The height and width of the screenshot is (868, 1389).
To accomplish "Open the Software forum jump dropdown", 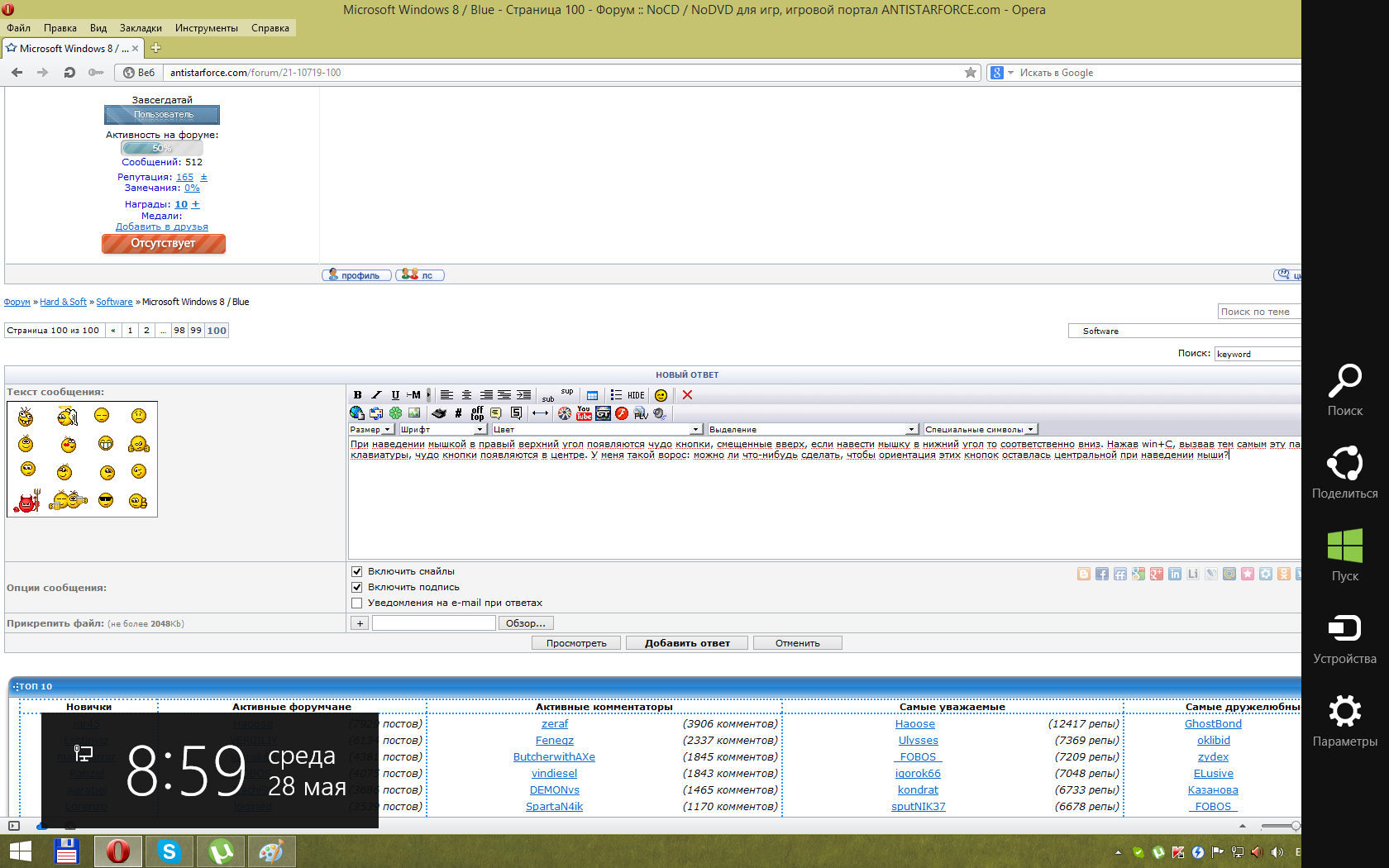I will (x=1185, y=331).
